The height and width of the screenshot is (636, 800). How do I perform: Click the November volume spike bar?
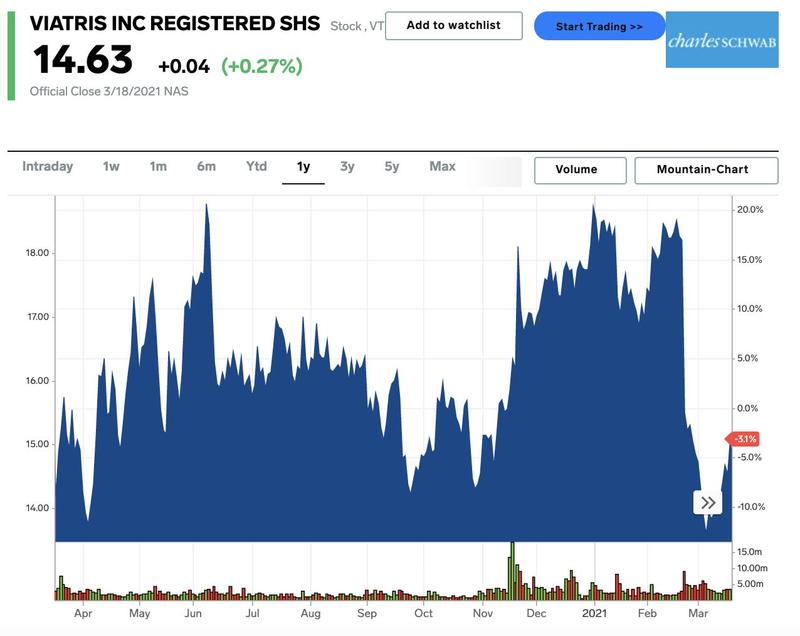[512, 570]
